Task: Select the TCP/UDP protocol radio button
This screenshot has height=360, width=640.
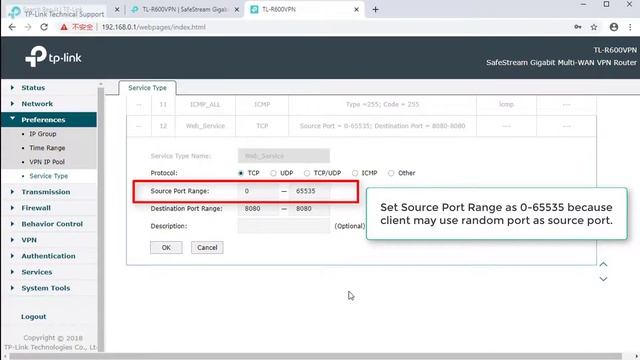Action: click(307, 173)
